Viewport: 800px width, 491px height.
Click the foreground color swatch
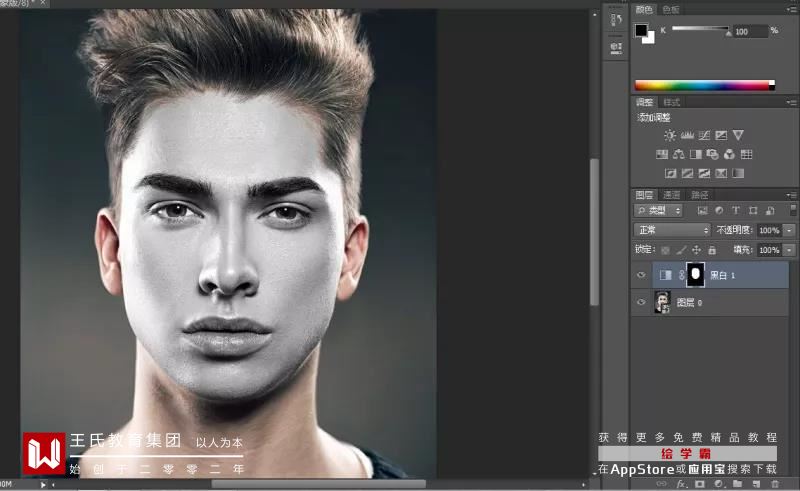tap(641, 30)
